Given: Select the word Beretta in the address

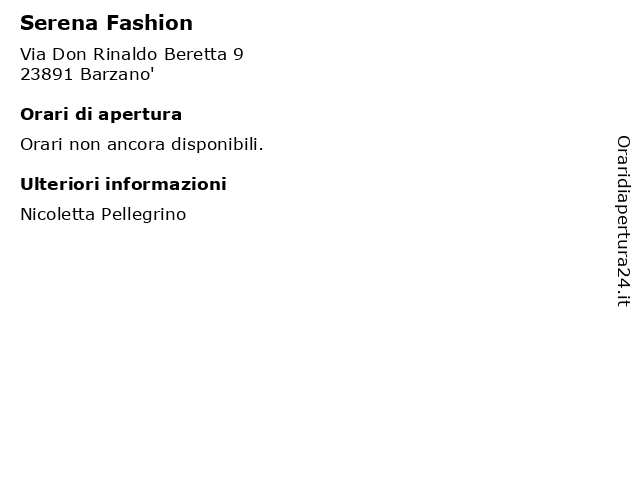Looking at the screenshot, I should (x=195, y=54).
